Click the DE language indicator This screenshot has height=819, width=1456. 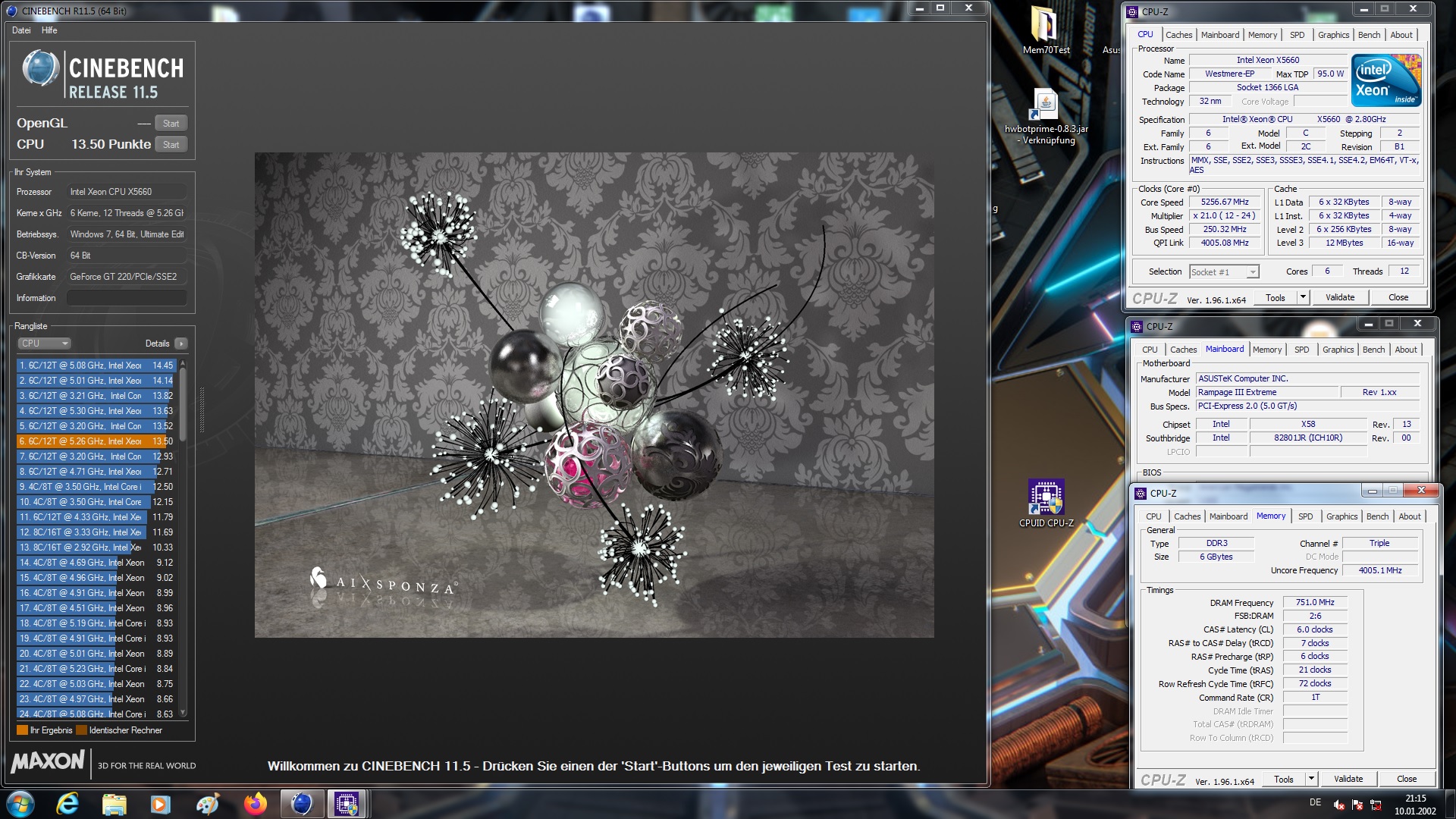coord(1314,802)
